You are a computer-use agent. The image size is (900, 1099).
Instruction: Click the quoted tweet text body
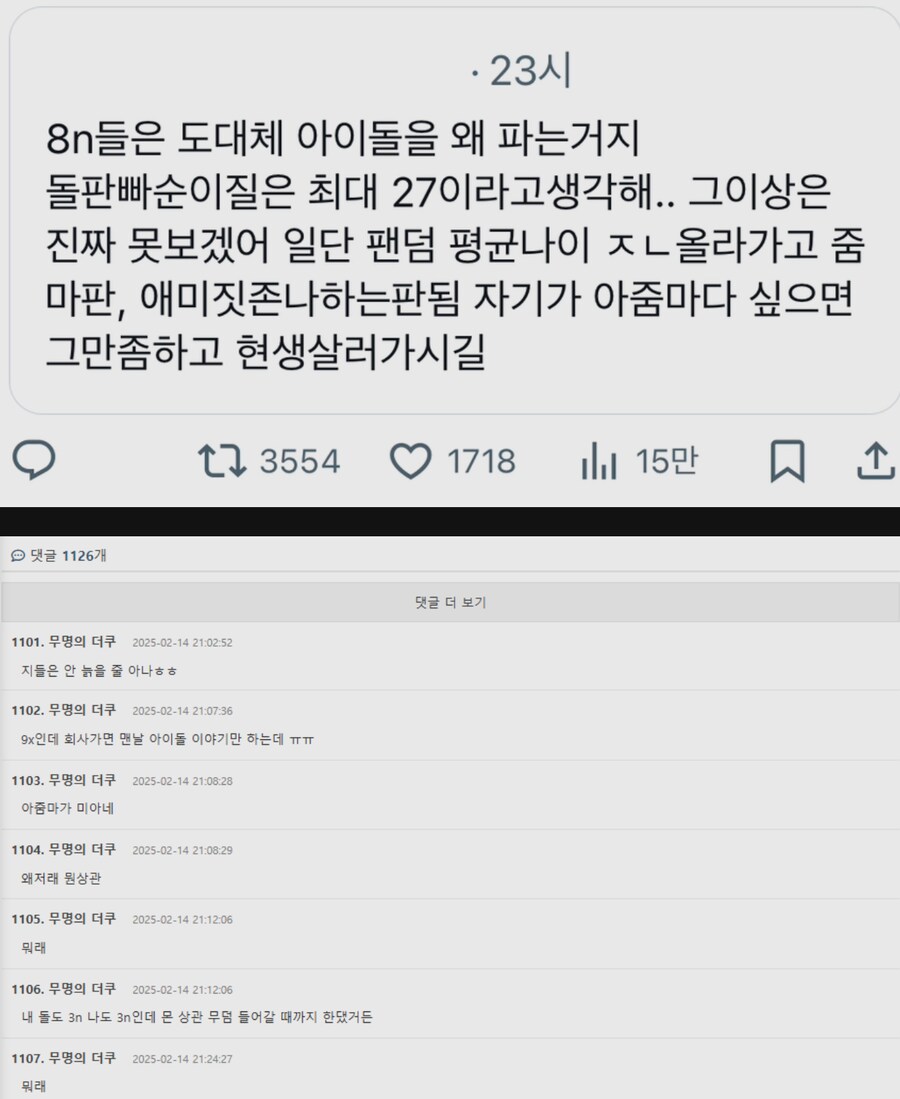pos(456,245)
